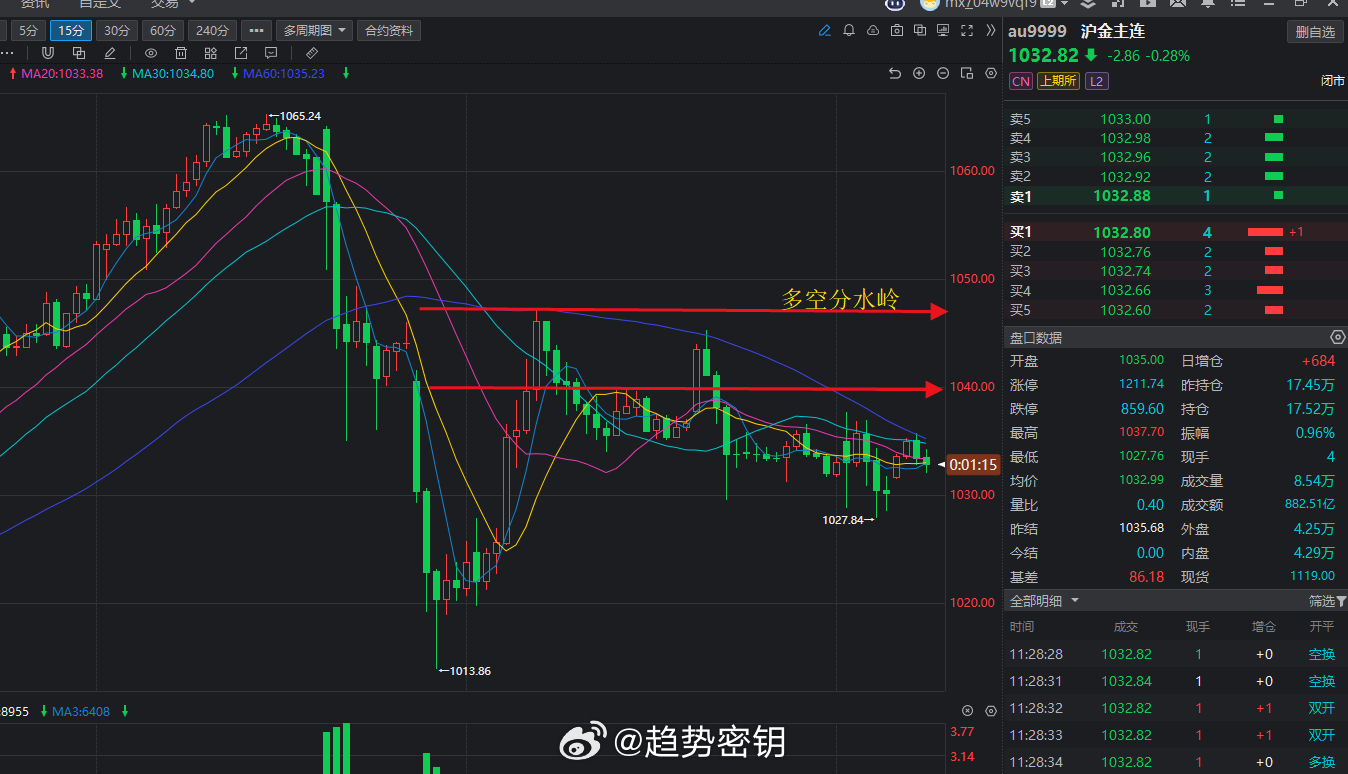This screenshot has width=1348, height=774.
Task: Click the trade row at 11:28:31
Action: click(1174, 681)
